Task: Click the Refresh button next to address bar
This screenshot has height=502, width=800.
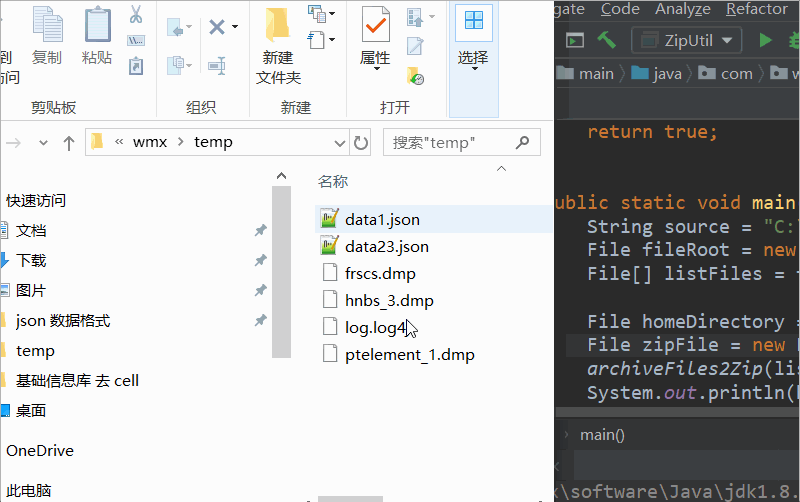Action: [361, 143]
